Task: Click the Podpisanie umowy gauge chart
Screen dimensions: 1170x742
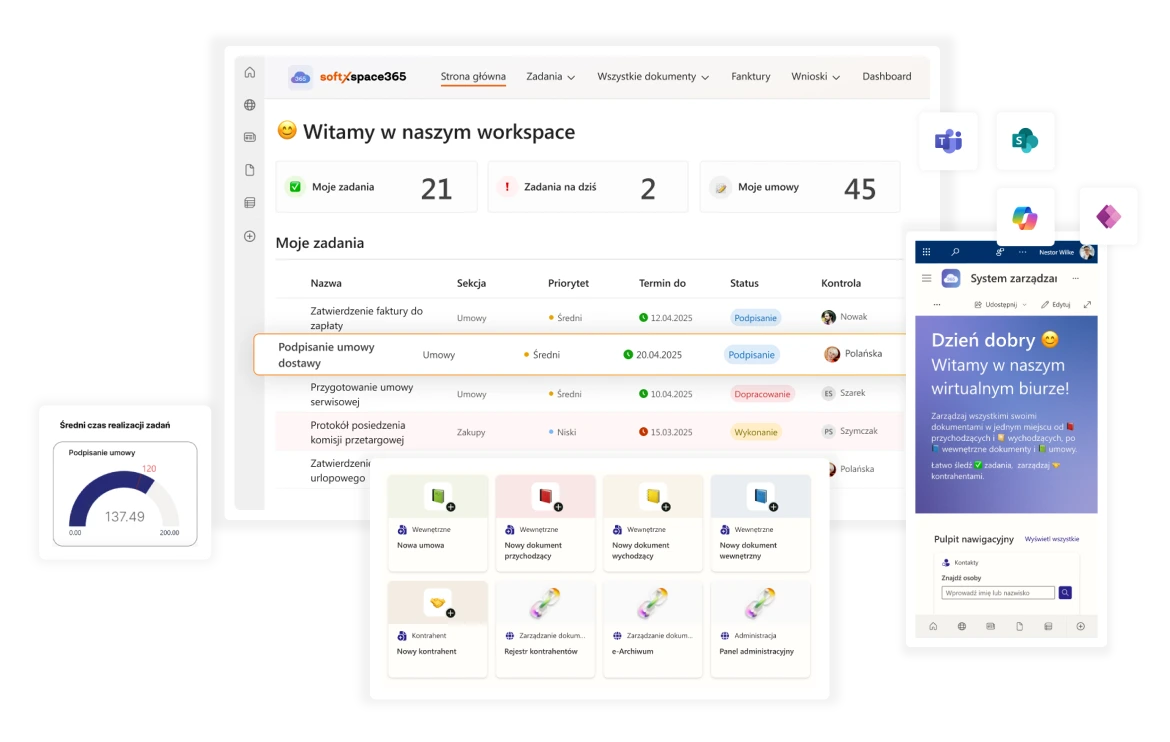Action: click(125, 495)
